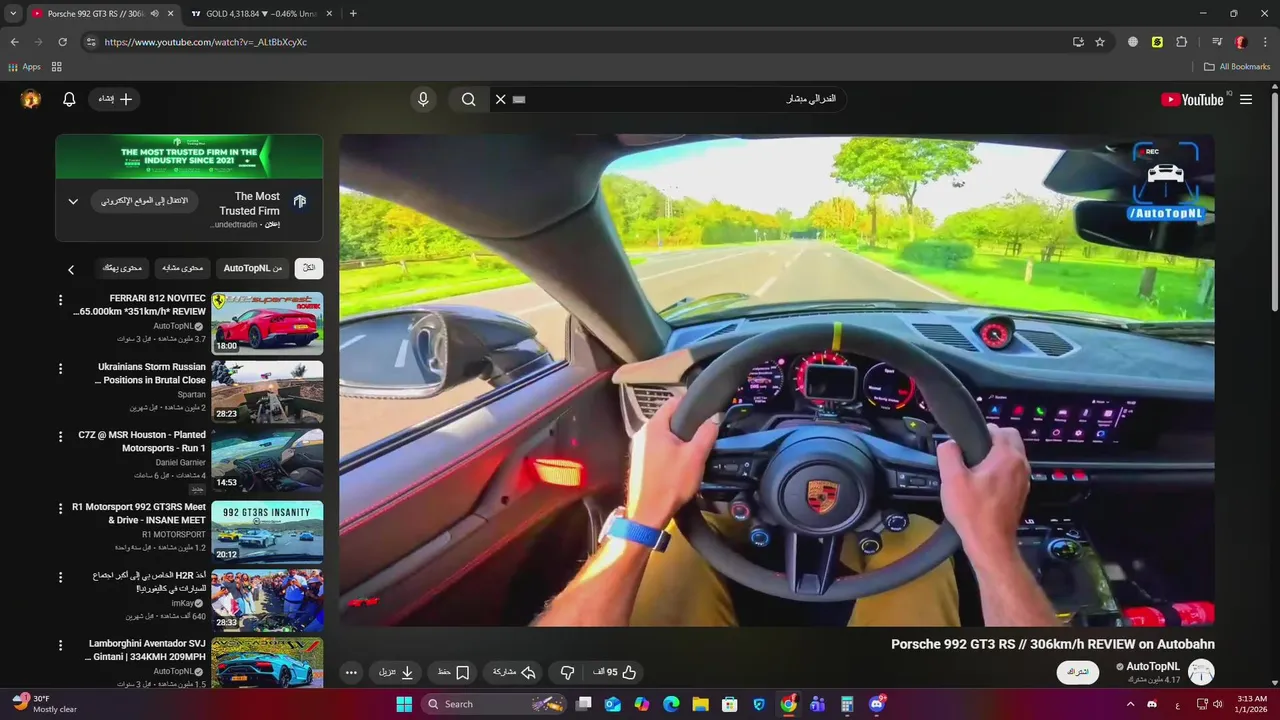Image resolution: width=1280 pixels, height=720 pixels.
Task: Open a new browser tab
Action: tap(353, 13)
